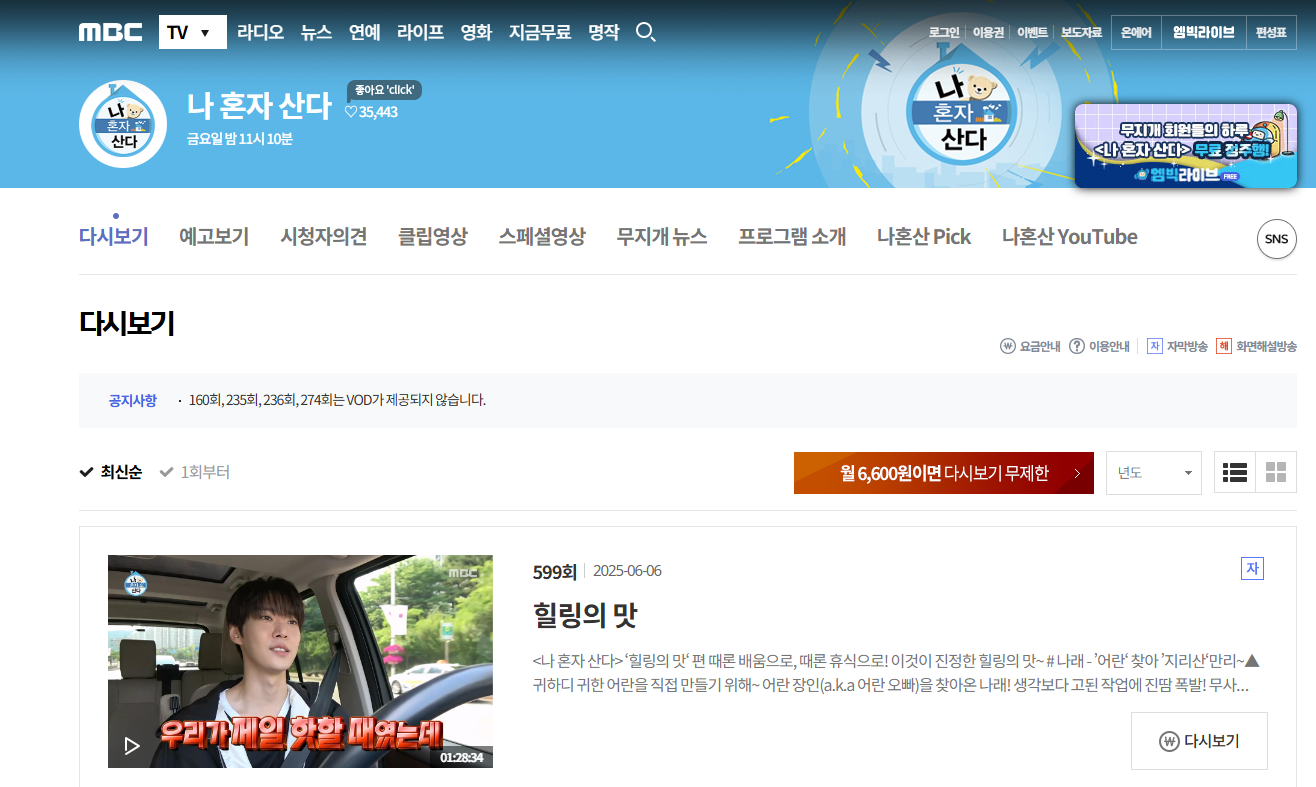Switch to list view layout
This screenshot has height=787, width=1316.
[1234, 471]
